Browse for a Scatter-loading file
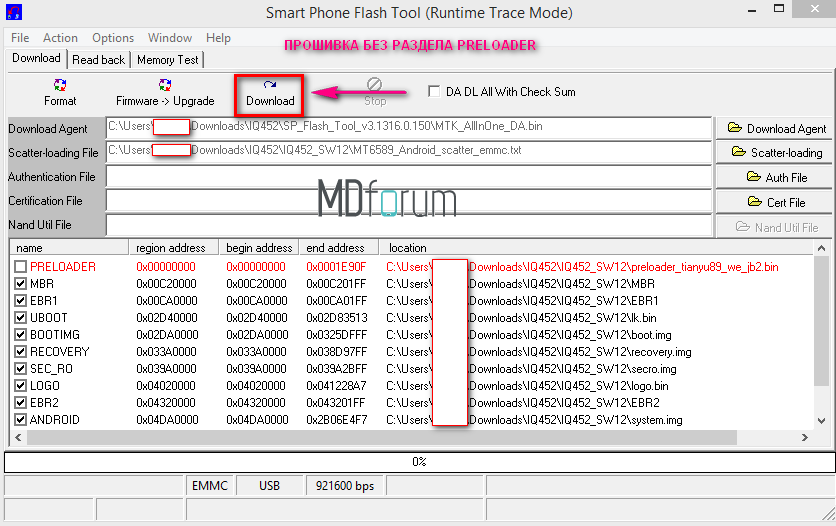836x526 pixels. pos(774,152)
